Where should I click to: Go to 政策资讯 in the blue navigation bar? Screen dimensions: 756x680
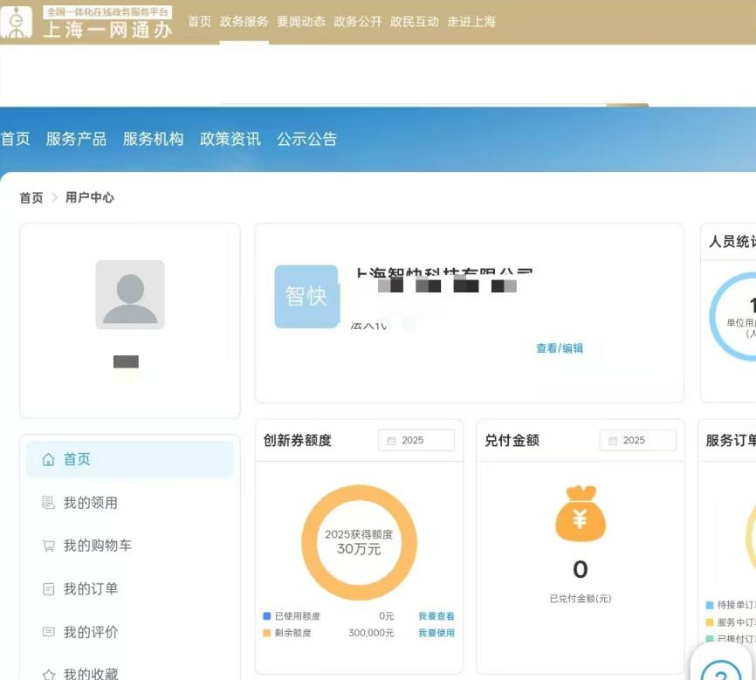coord(230,139)
